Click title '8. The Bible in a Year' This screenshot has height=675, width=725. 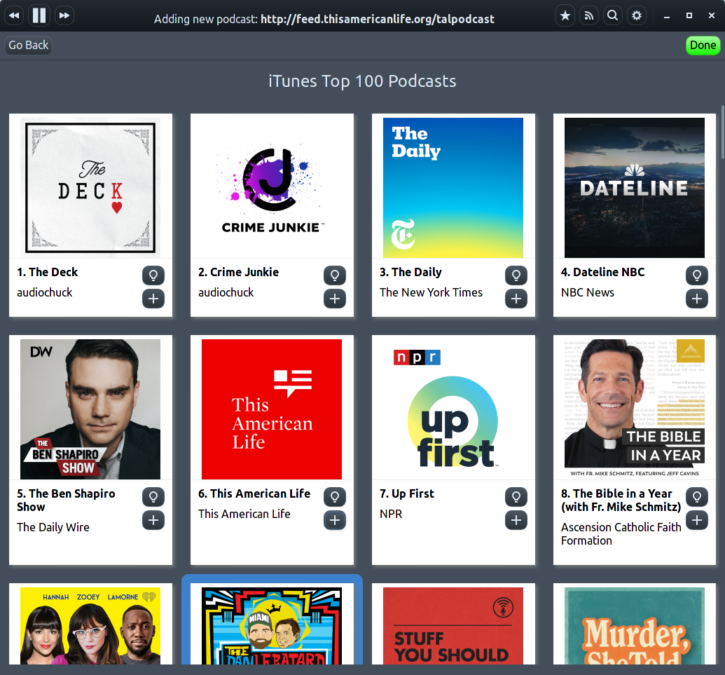point(621,500)
